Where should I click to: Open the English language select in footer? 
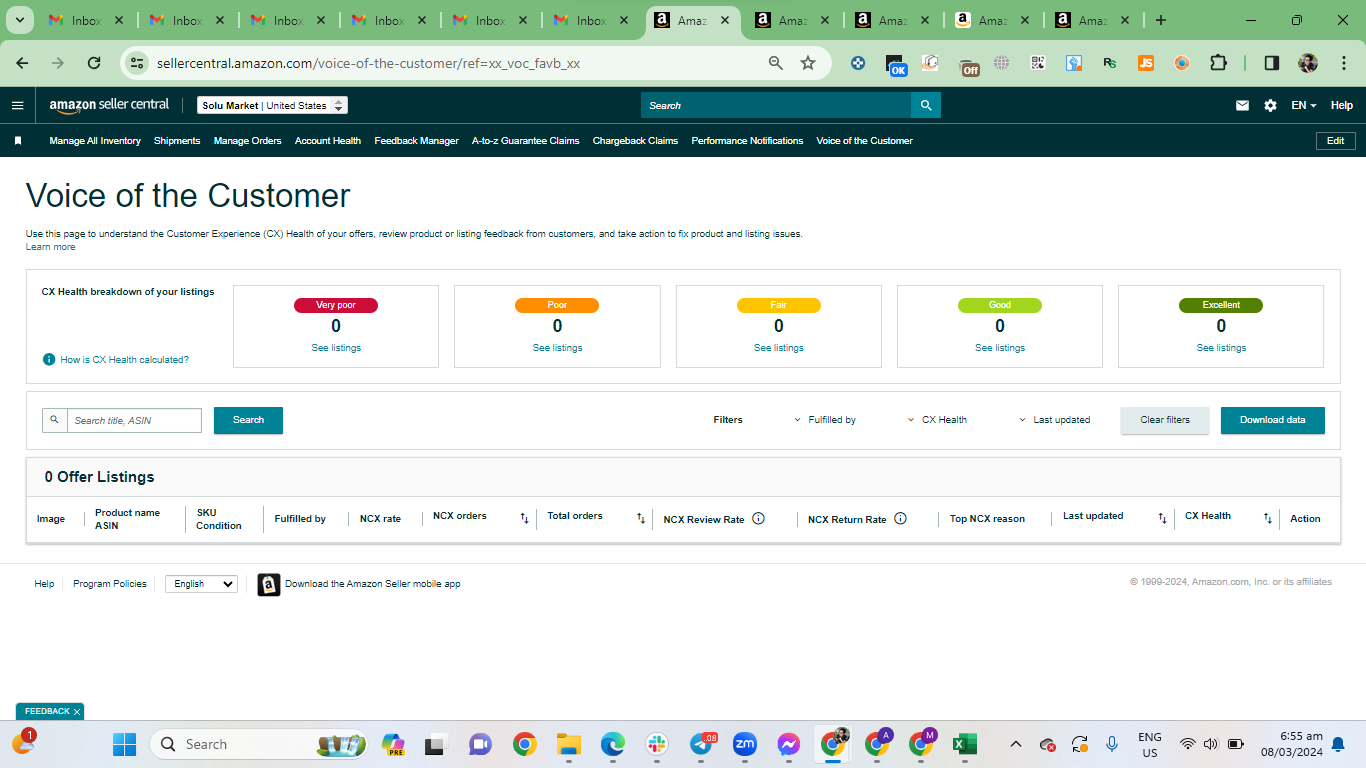point(201,584)
